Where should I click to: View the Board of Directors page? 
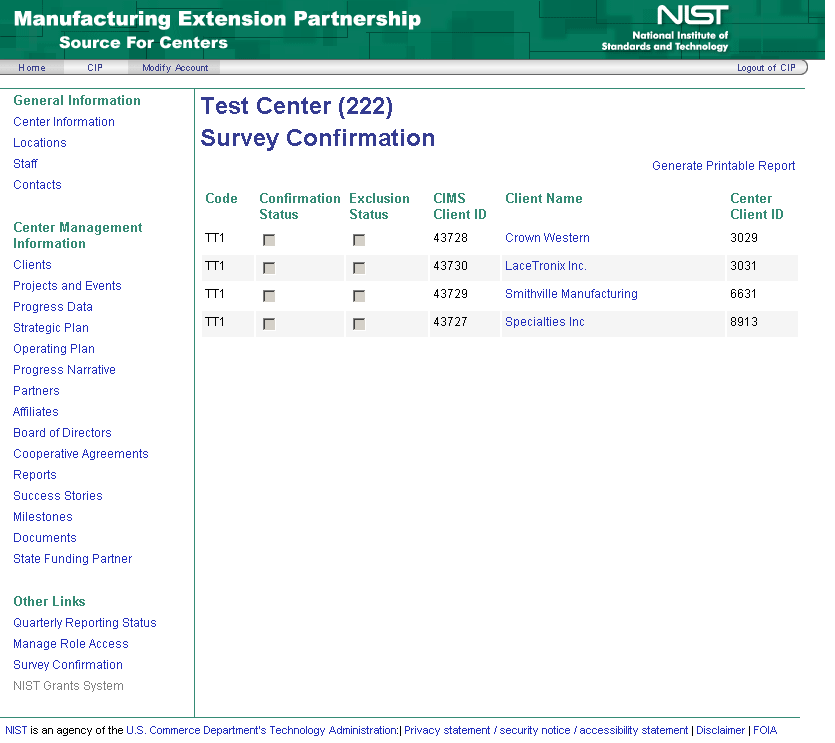[62, 433]
